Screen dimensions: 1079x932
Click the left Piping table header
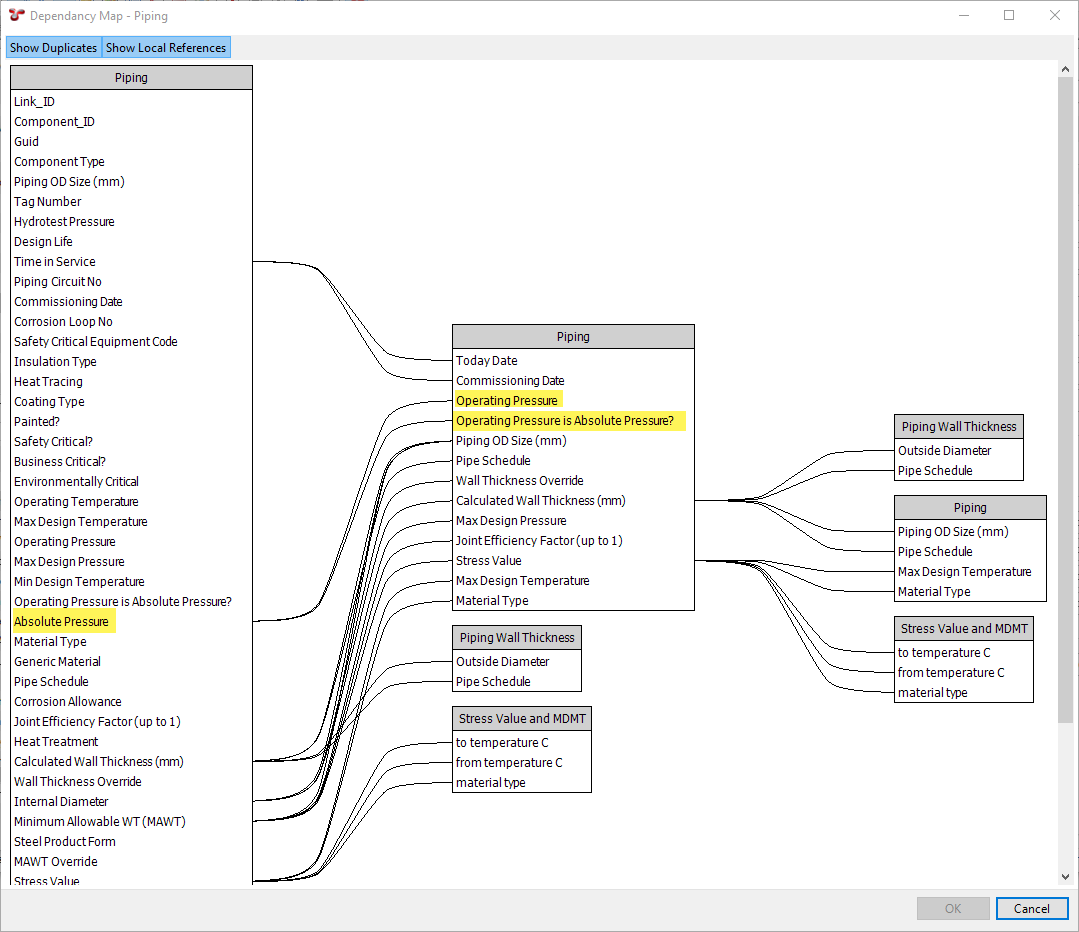pos(131,78)
